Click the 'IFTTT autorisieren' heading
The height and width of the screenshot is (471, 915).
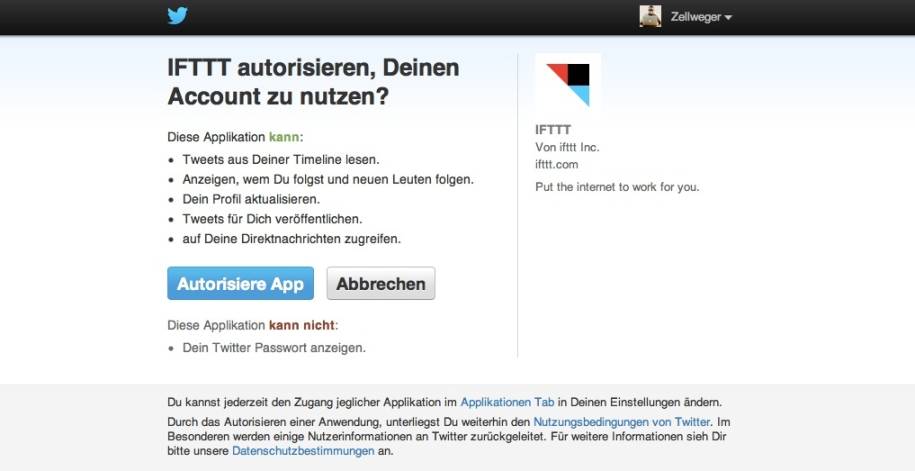point(313,82)
